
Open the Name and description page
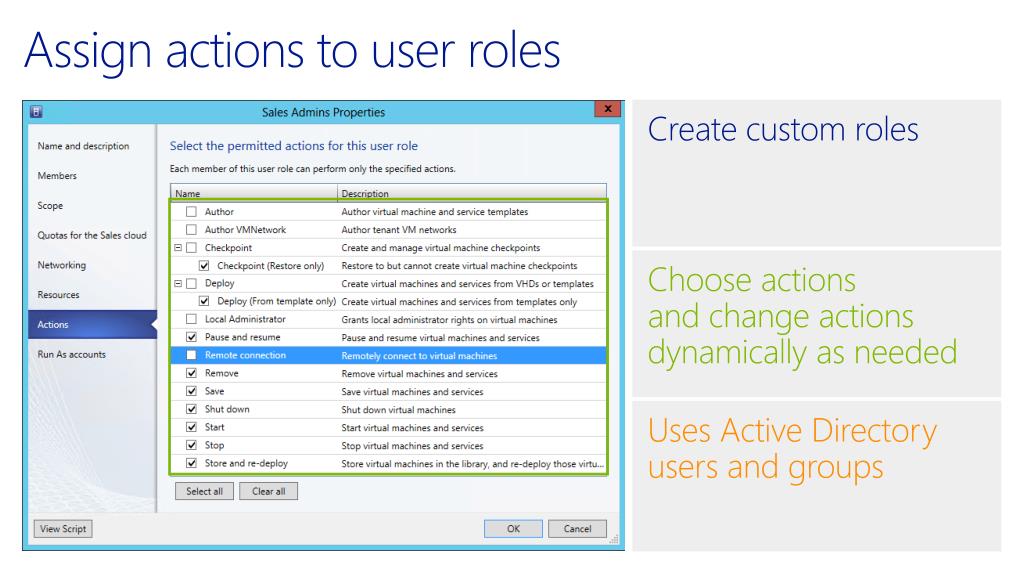click(84, 146)
